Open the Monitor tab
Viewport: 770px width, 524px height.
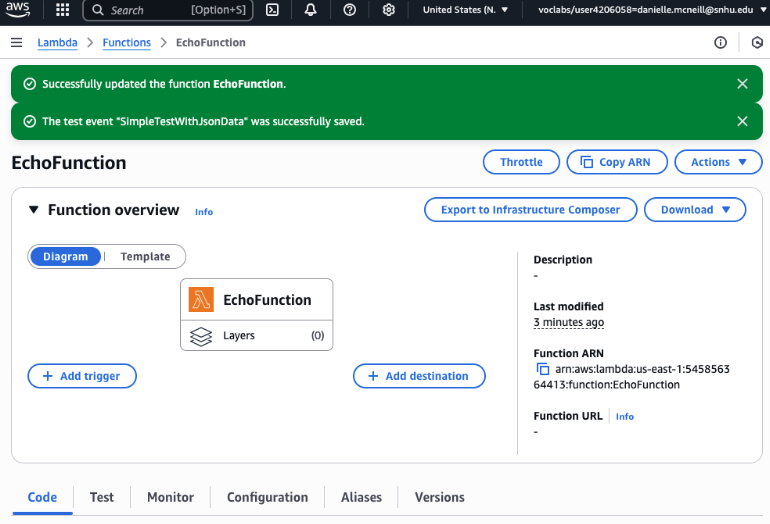pyautogui.click(x=170, y=497)
